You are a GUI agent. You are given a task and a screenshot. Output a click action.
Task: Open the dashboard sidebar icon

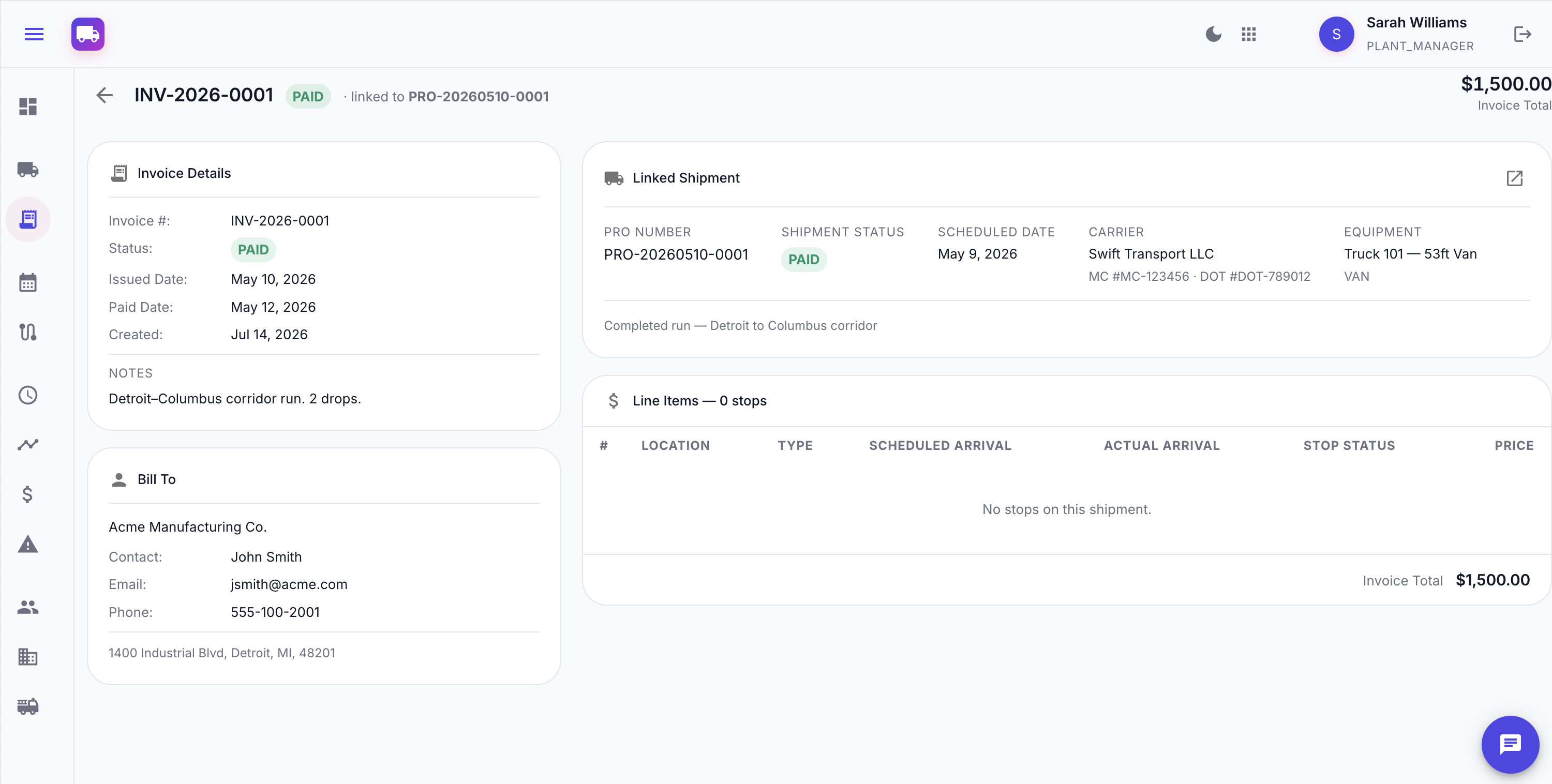(x=28, y=107)
